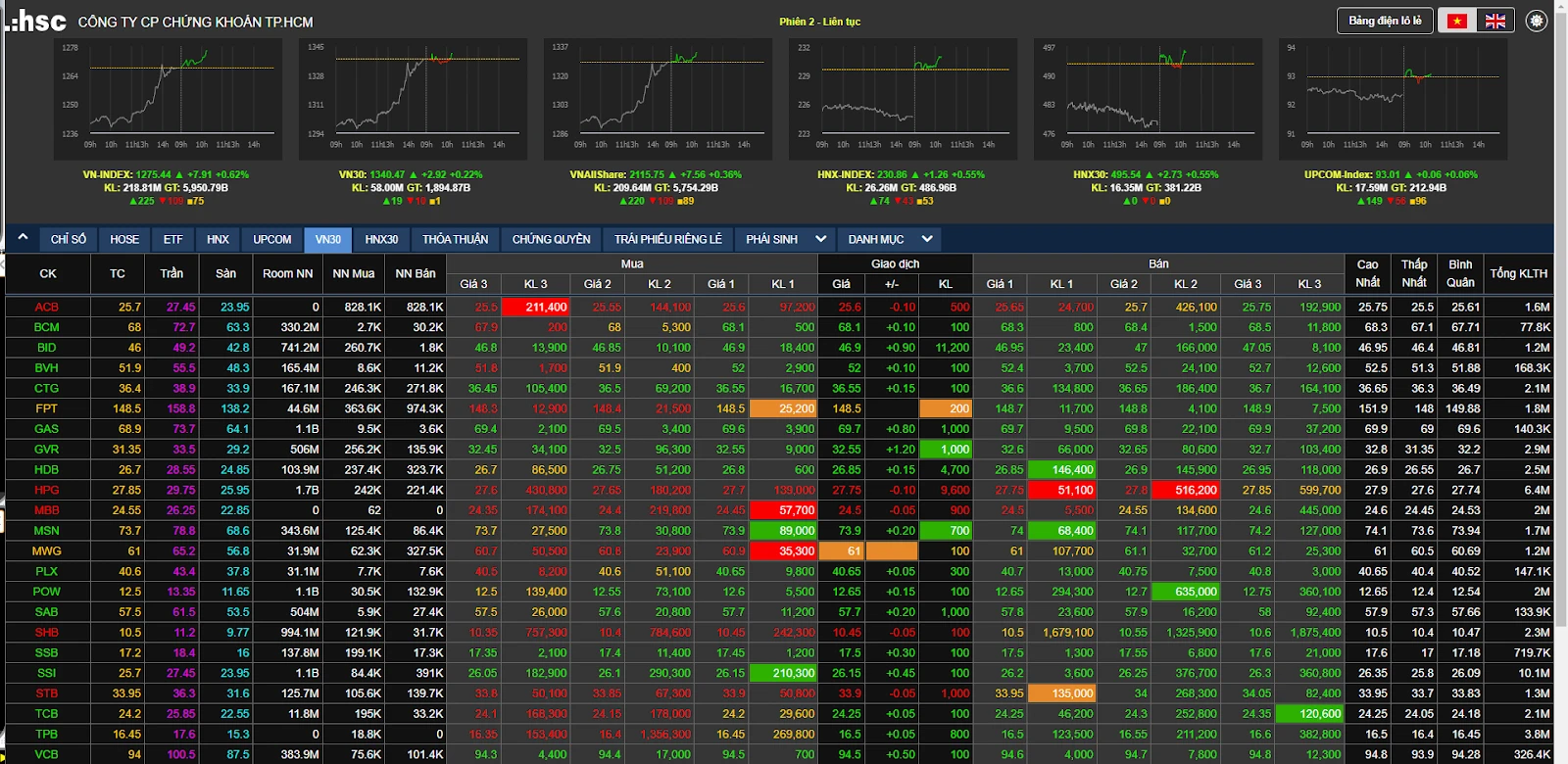1568x764 pixels.
Task: Select the HDB stock symbol
Action: (x=47, y=469)
